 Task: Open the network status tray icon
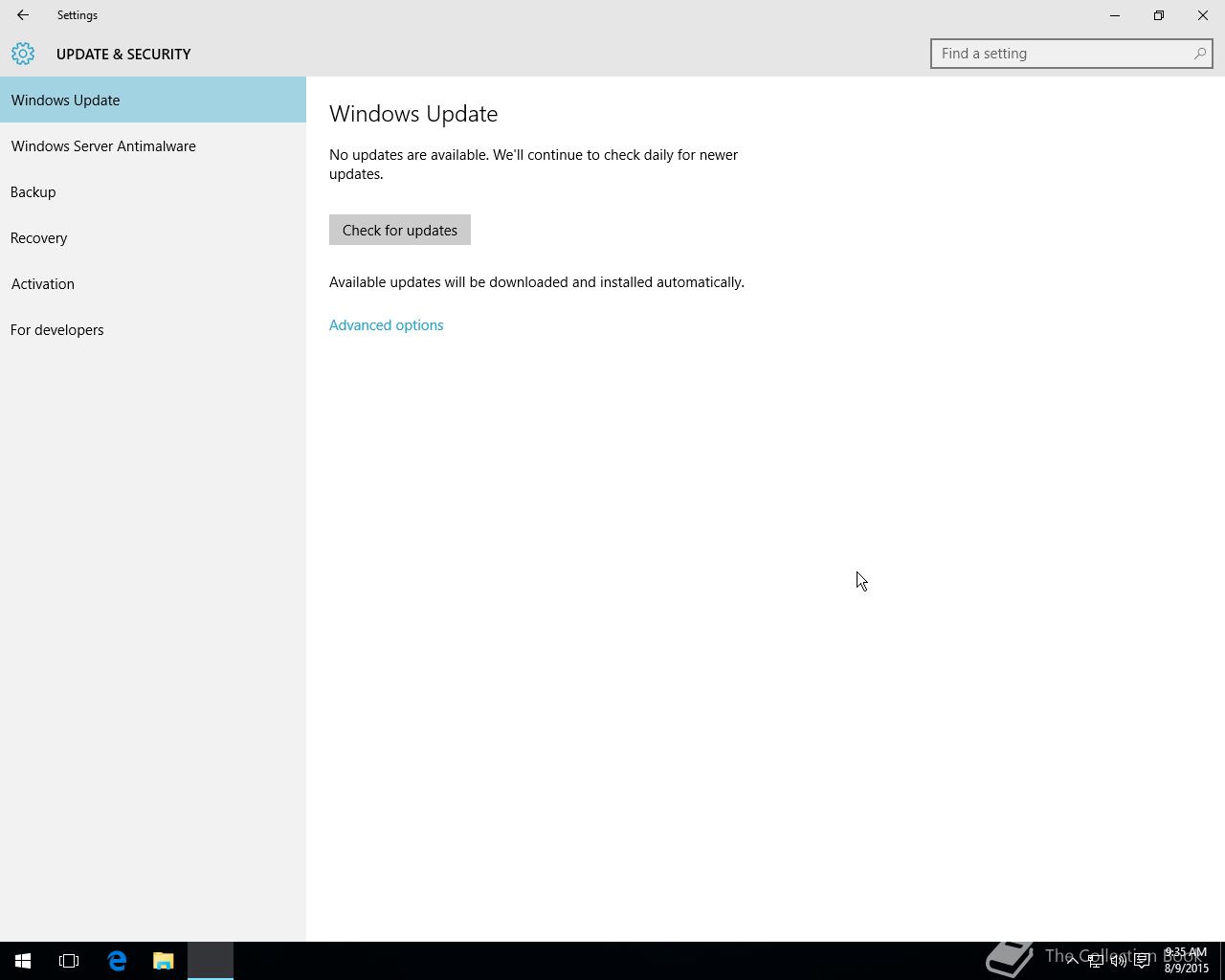coord(1095,961)
